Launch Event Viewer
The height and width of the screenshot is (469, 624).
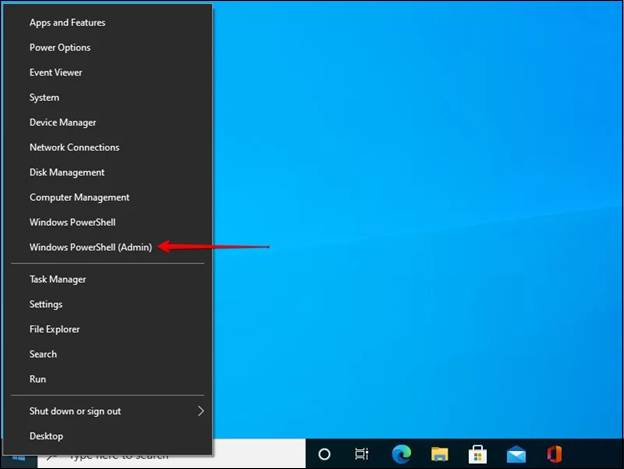pyautogui.click(x=107, y=72)
